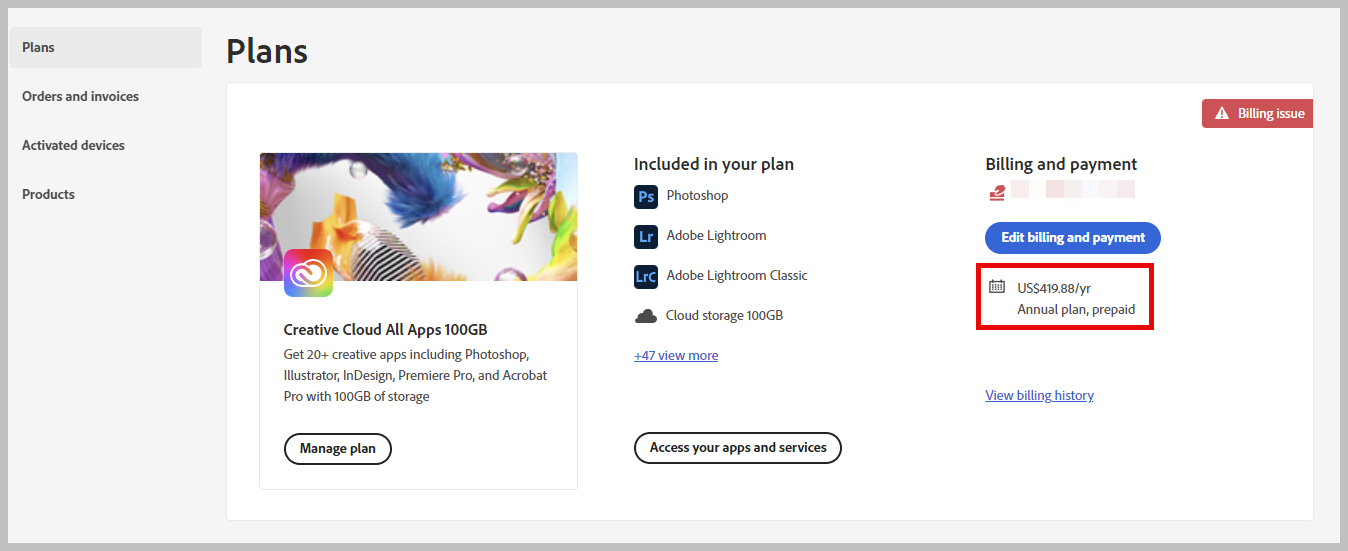1348x551 pixels.
Task: Click the Photoshop label text
Action: [697, 195]
